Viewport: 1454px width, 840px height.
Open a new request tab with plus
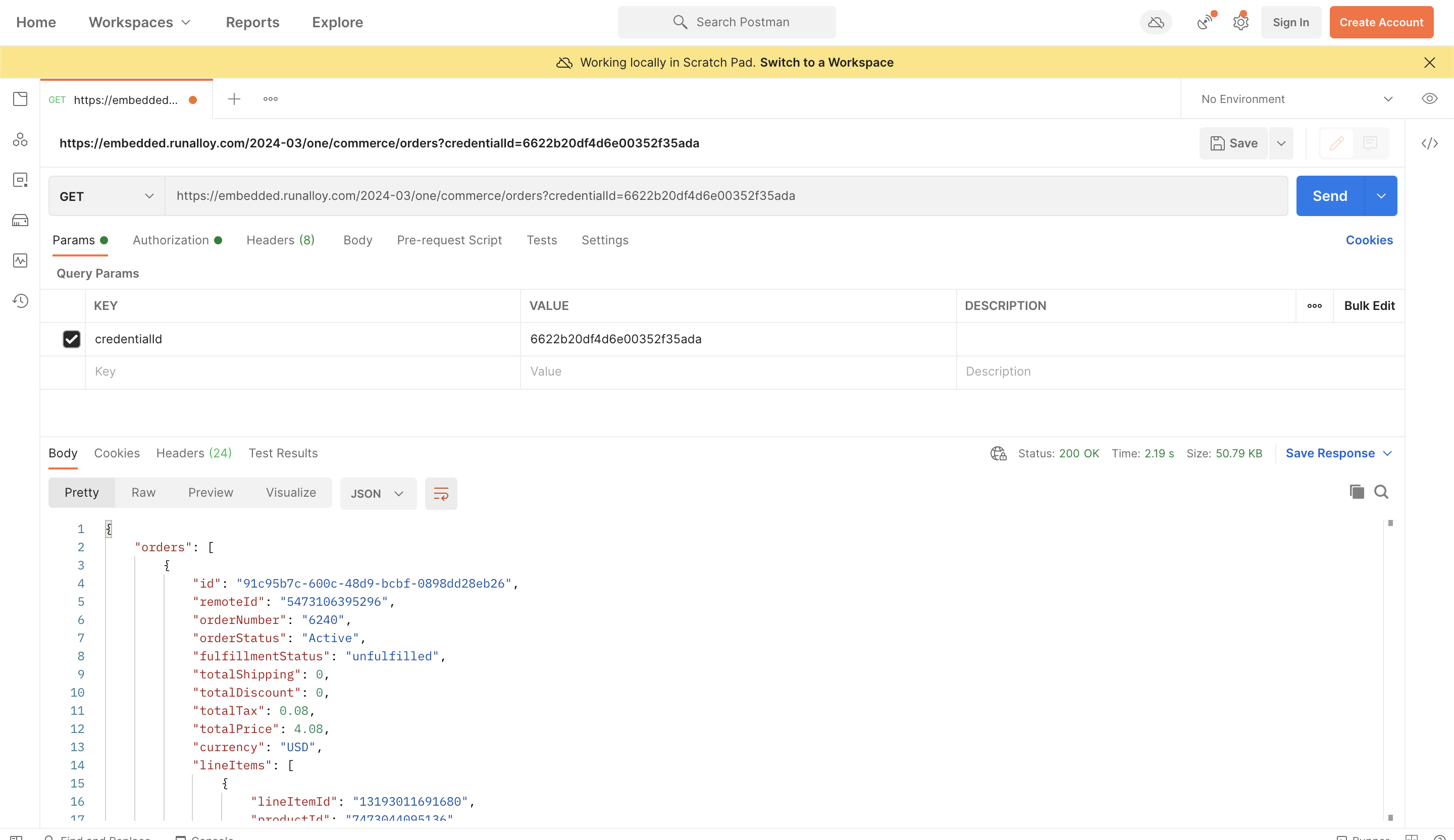[234, 98]
